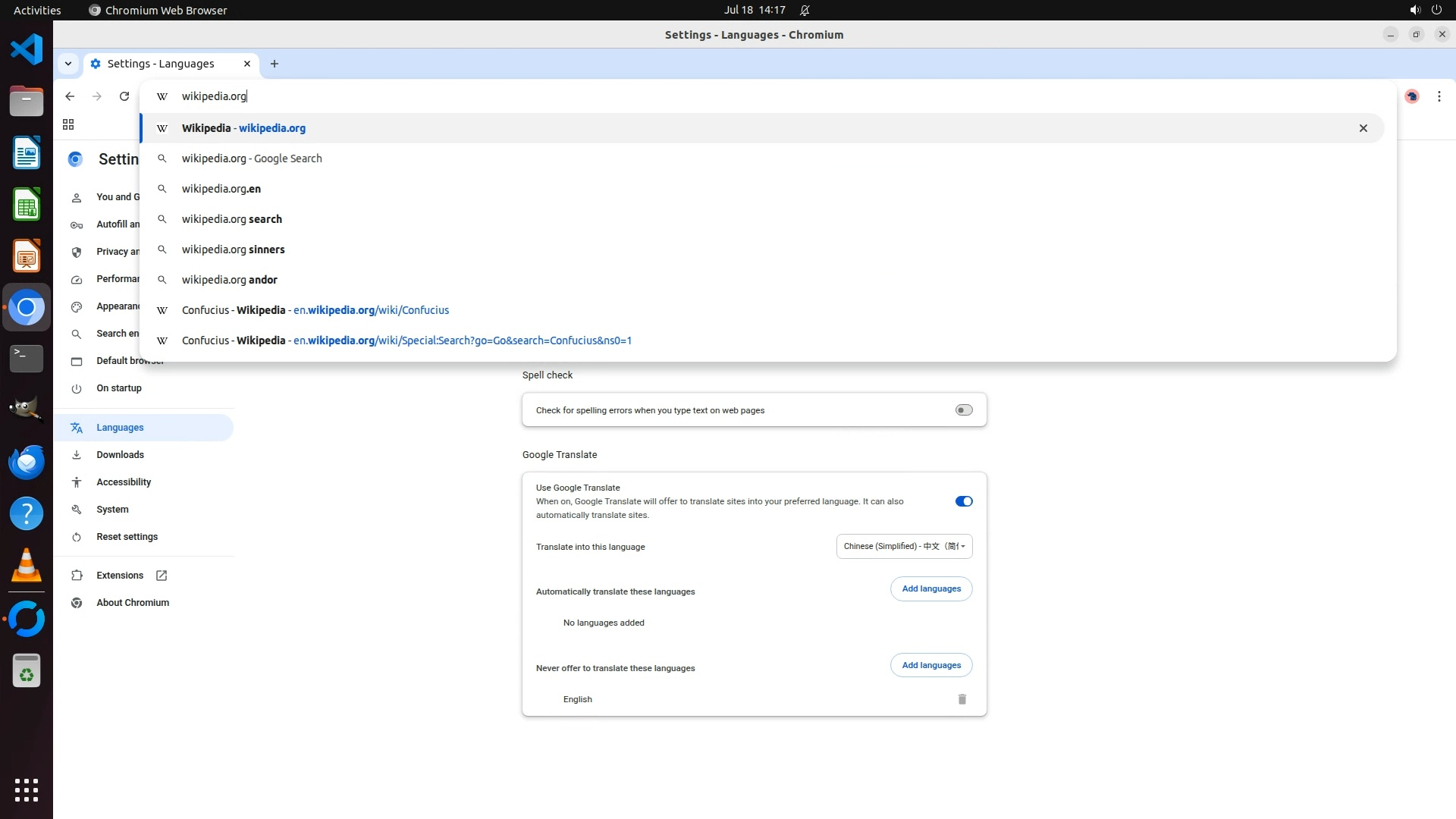Toggle the spell check switch
The image size is (1456, 819).
[963, 410]
